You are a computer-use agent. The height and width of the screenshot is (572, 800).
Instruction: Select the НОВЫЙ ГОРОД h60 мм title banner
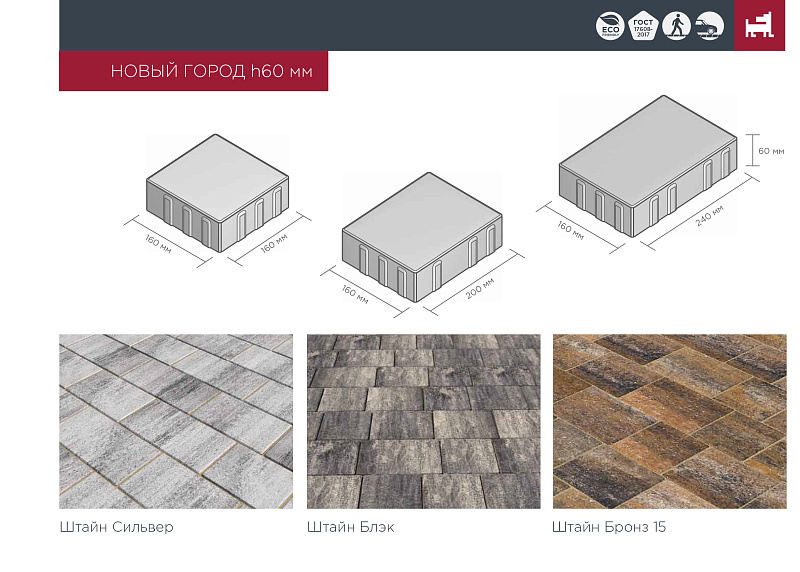pos(193,71)
